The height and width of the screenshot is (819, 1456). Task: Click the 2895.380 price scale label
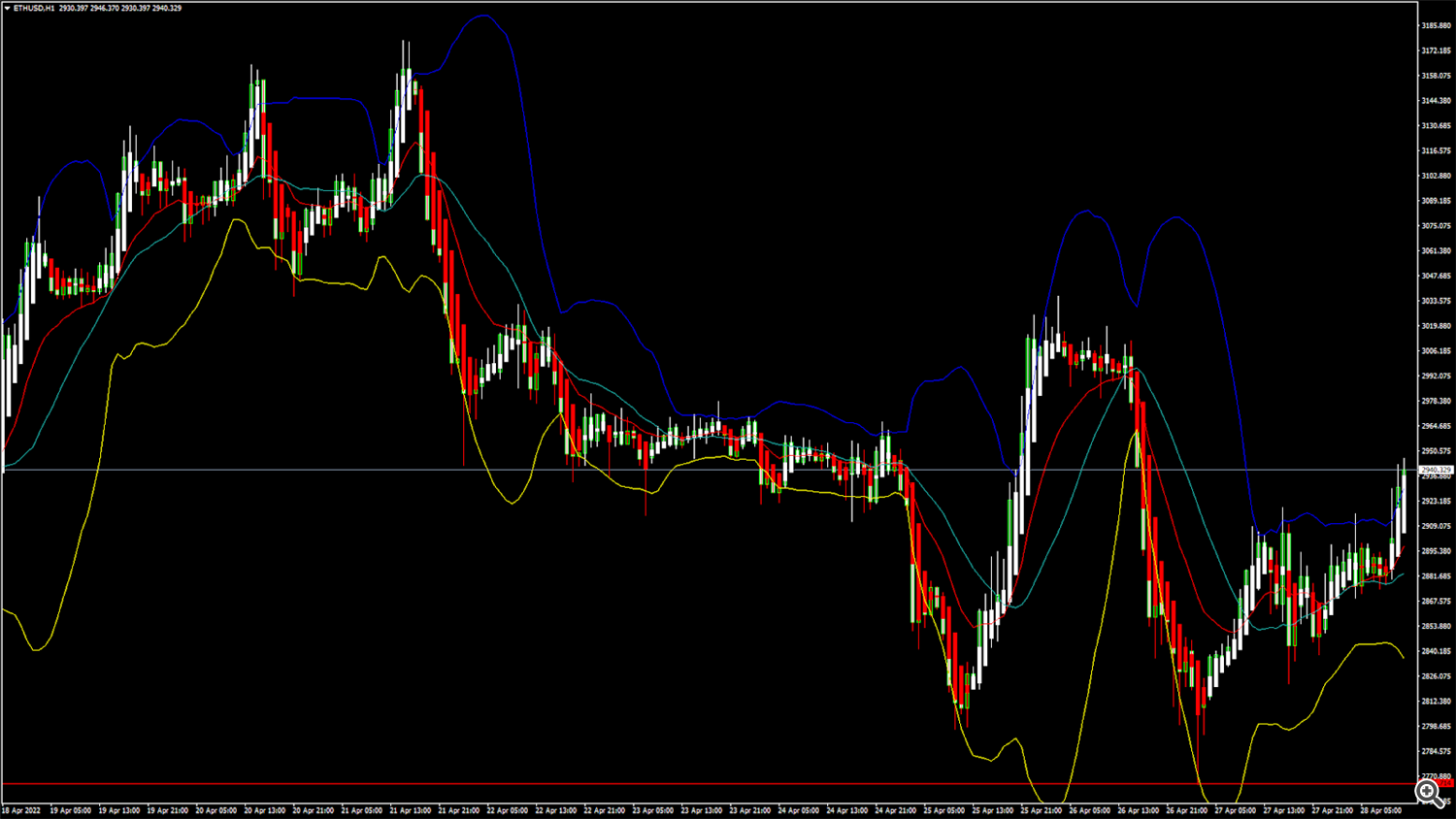(1437, 551)
